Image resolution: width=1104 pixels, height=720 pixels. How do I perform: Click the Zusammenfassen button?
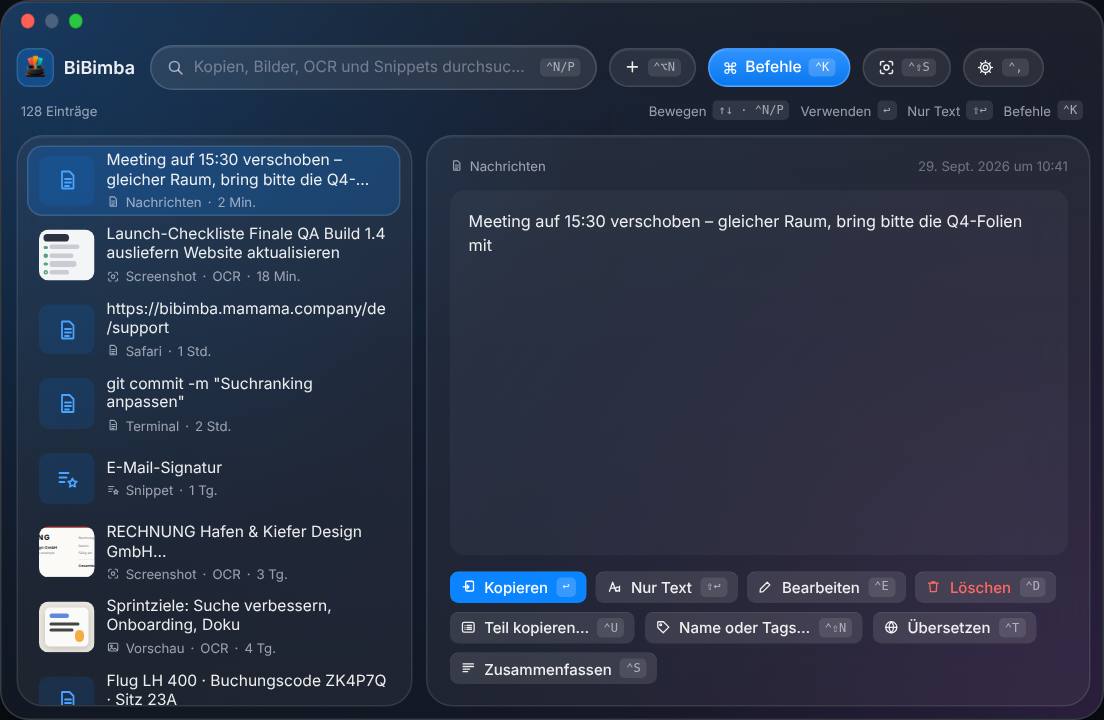[553, 669]
